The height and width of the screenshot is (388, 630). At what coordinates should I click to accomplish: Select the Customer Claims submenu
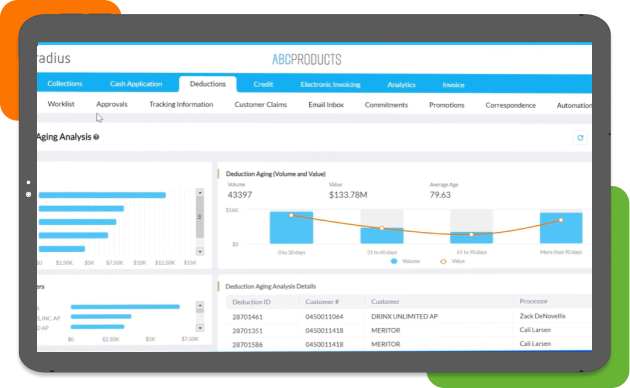tap(261, 105)
